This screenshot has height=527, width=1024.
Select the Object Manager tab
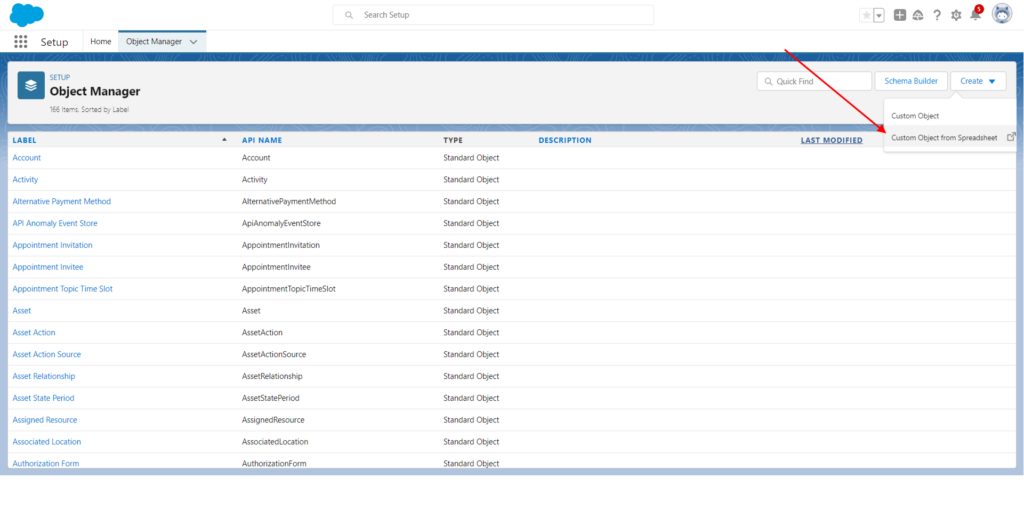coord(154,41)
